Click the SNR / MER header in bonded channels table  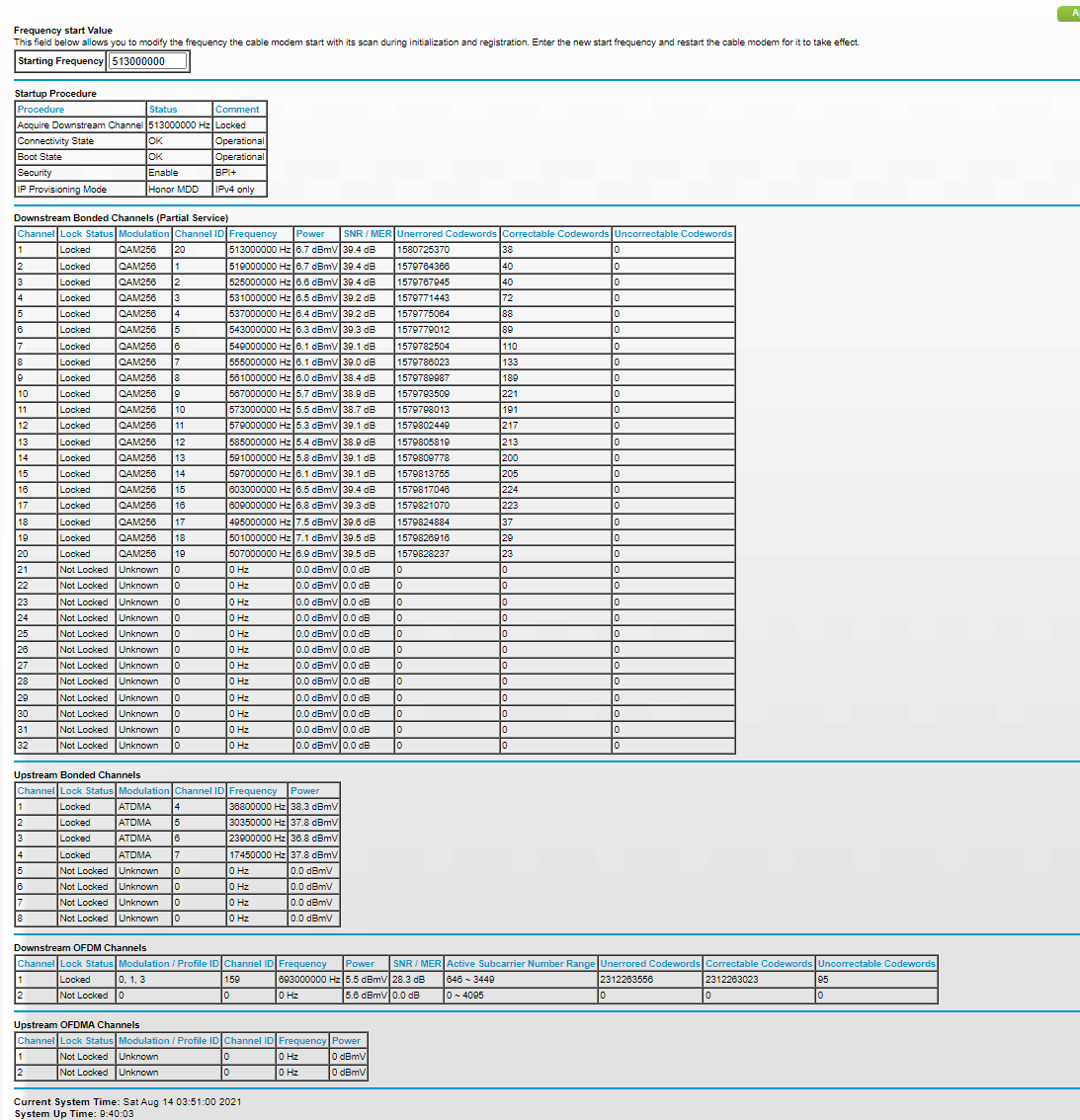[368, 234]
